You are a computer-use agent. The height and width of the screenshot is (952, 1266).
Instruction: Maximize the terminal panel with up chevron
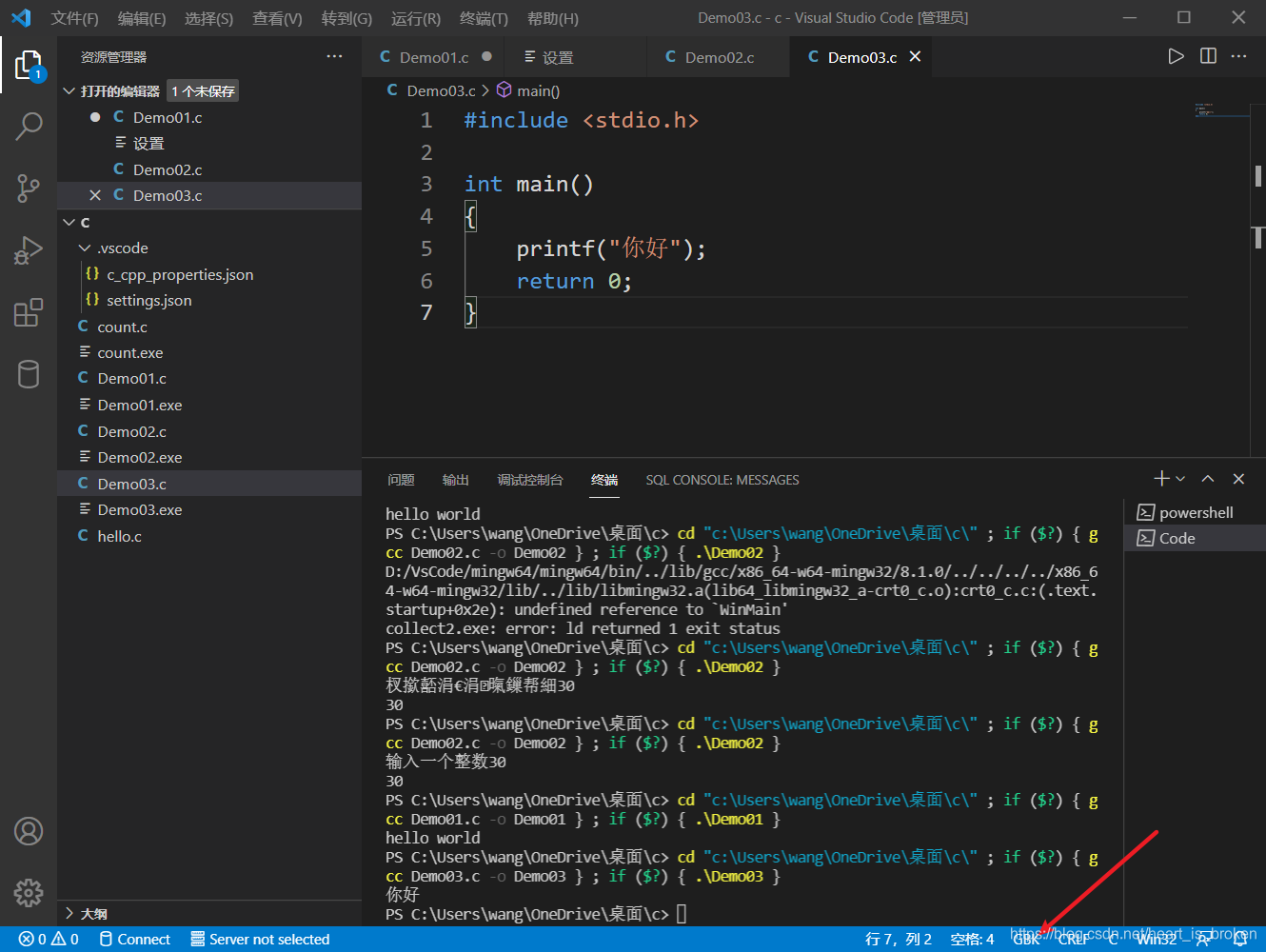click(x=1208, y=479)
